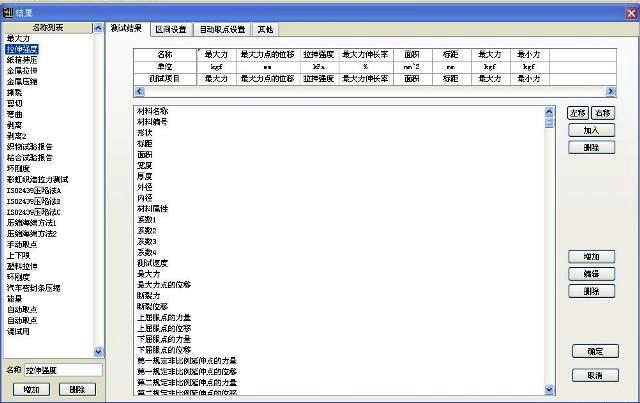Image resolution: width=640 pixels, height=403 pixels.
Task: Close the 结果 dialog window
Action: 627,7
